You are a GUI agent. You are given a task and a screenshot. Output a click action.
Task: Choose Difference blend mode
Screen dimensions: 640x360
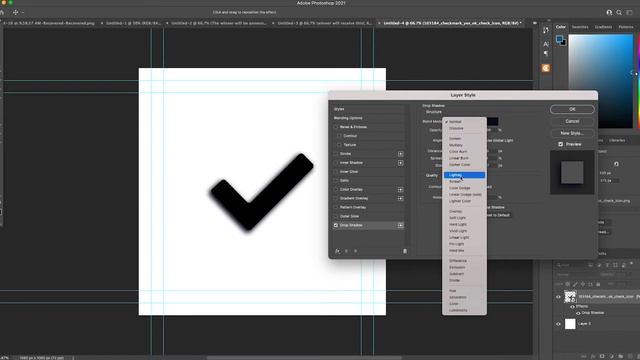coord(464,261)
